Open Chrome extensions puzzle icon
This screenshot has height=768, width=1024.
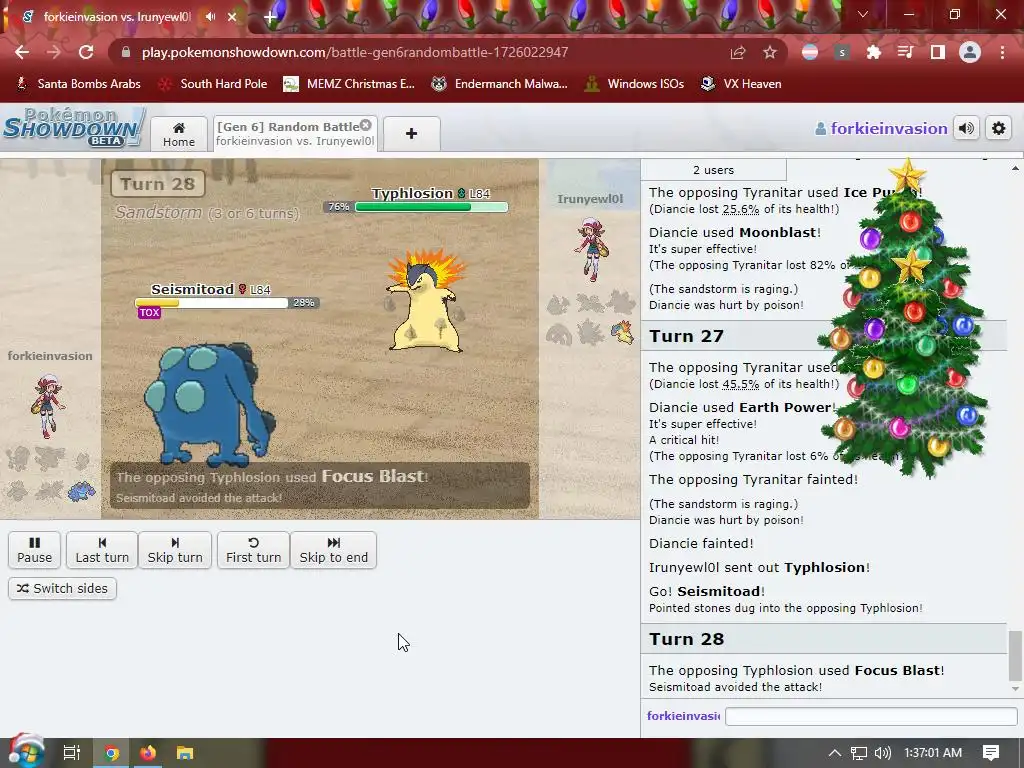[874, 52]
